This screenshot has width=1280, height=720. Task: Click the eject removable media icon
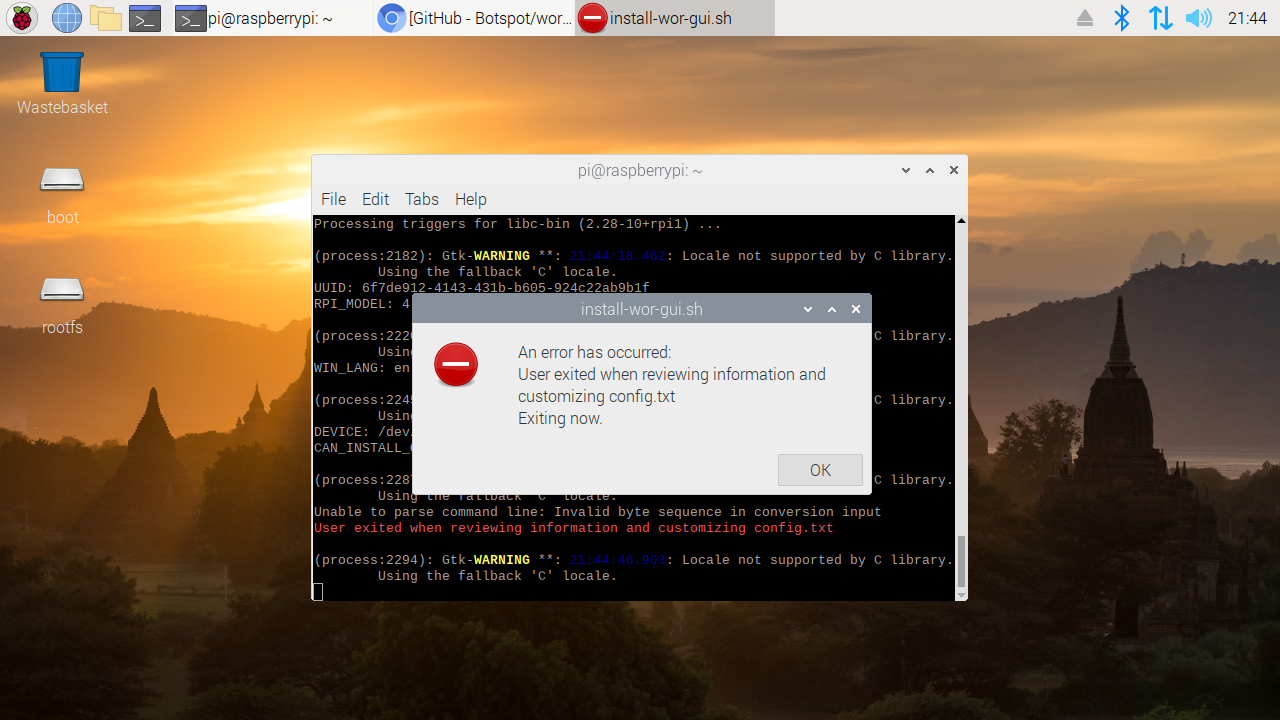[1084, 17]
